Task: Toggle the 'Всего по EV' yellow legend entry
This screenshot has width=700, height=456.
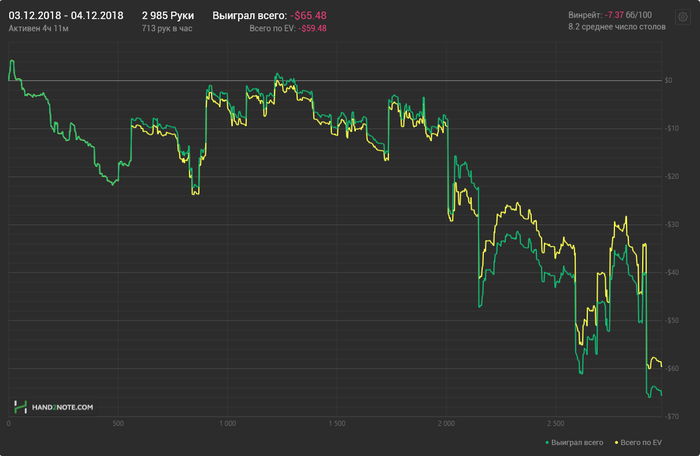Action: point(638,443)
